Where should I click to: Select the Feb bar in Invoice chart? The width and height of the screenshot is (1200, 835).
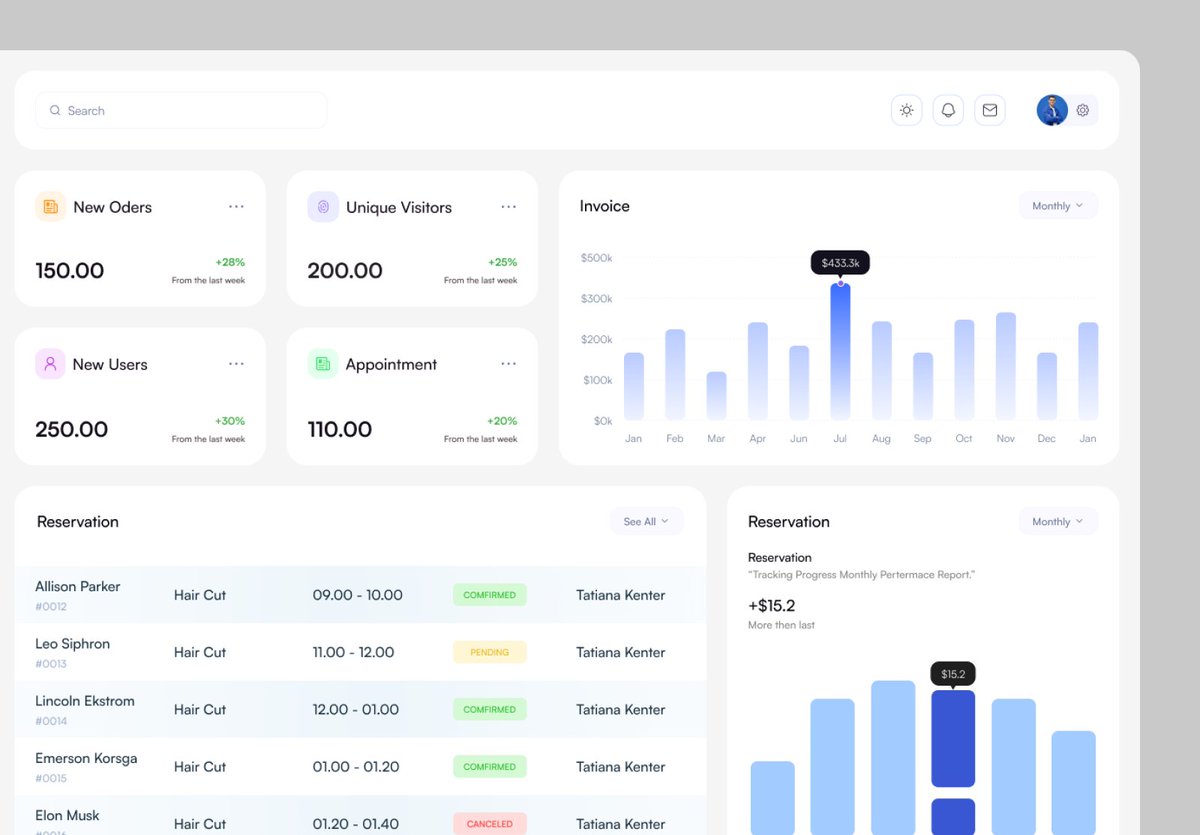tap(675, 374)
